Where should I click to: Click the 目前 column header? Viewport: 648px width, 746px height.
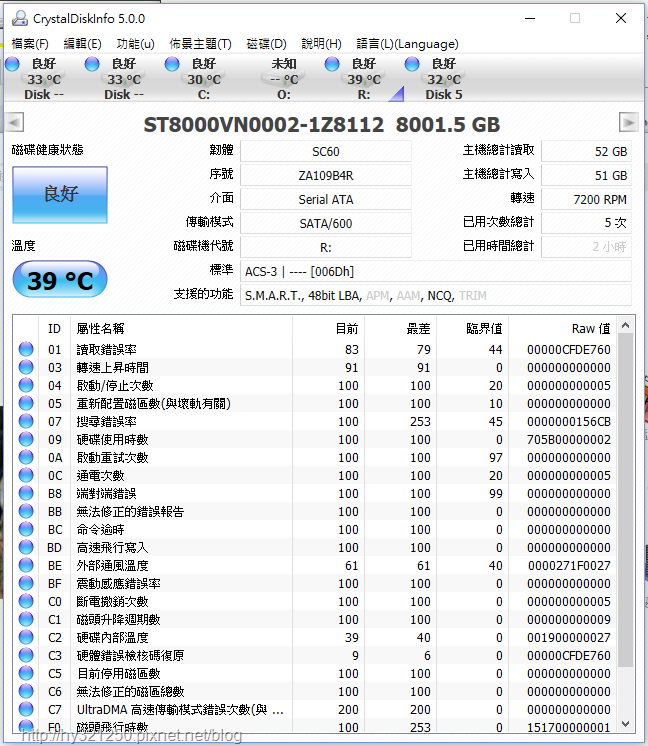pyautogui.click(x=328, y=329)
